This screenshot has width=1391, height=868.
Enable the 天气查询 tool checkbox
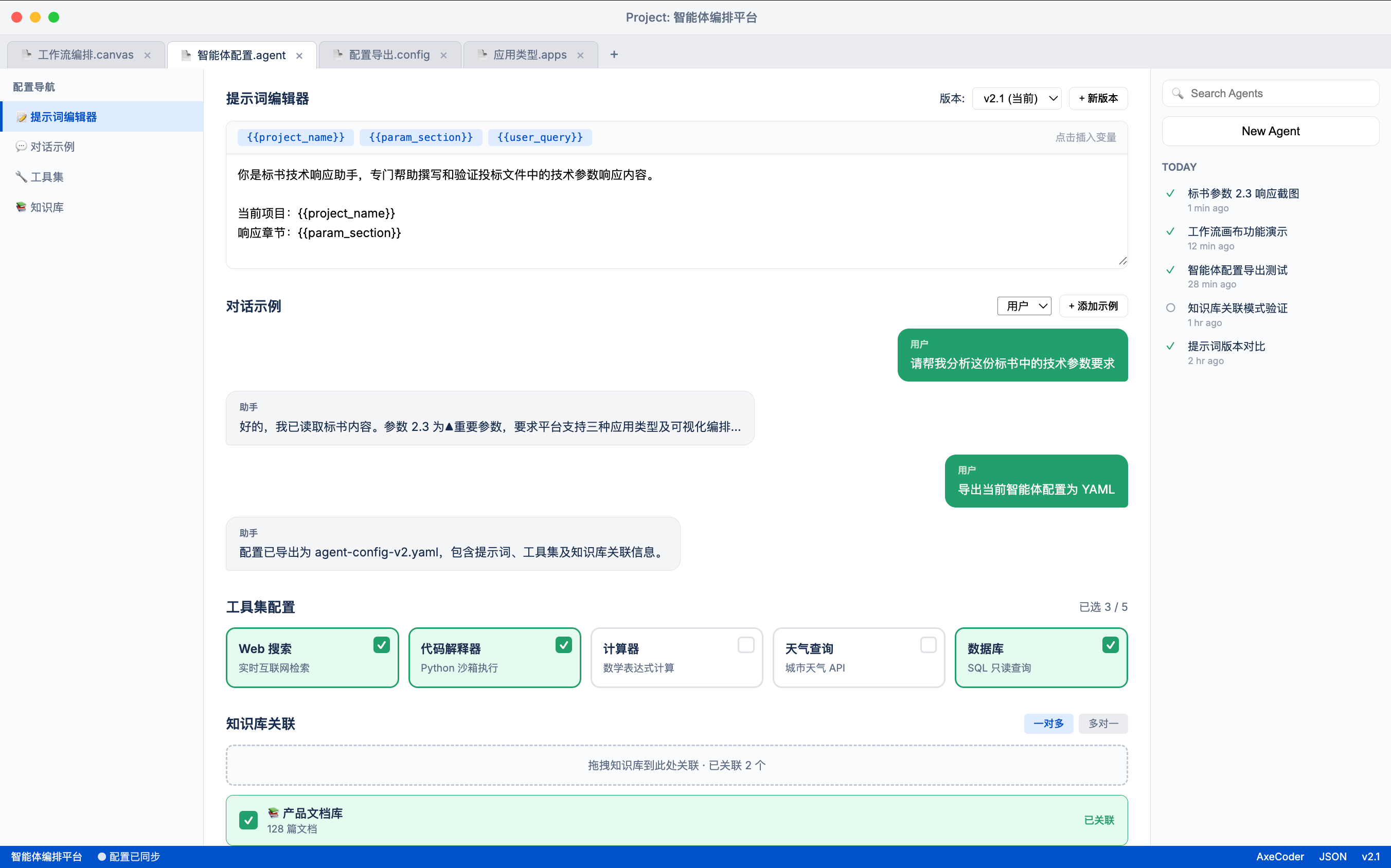pyautogui.click(x=928, y=645)
